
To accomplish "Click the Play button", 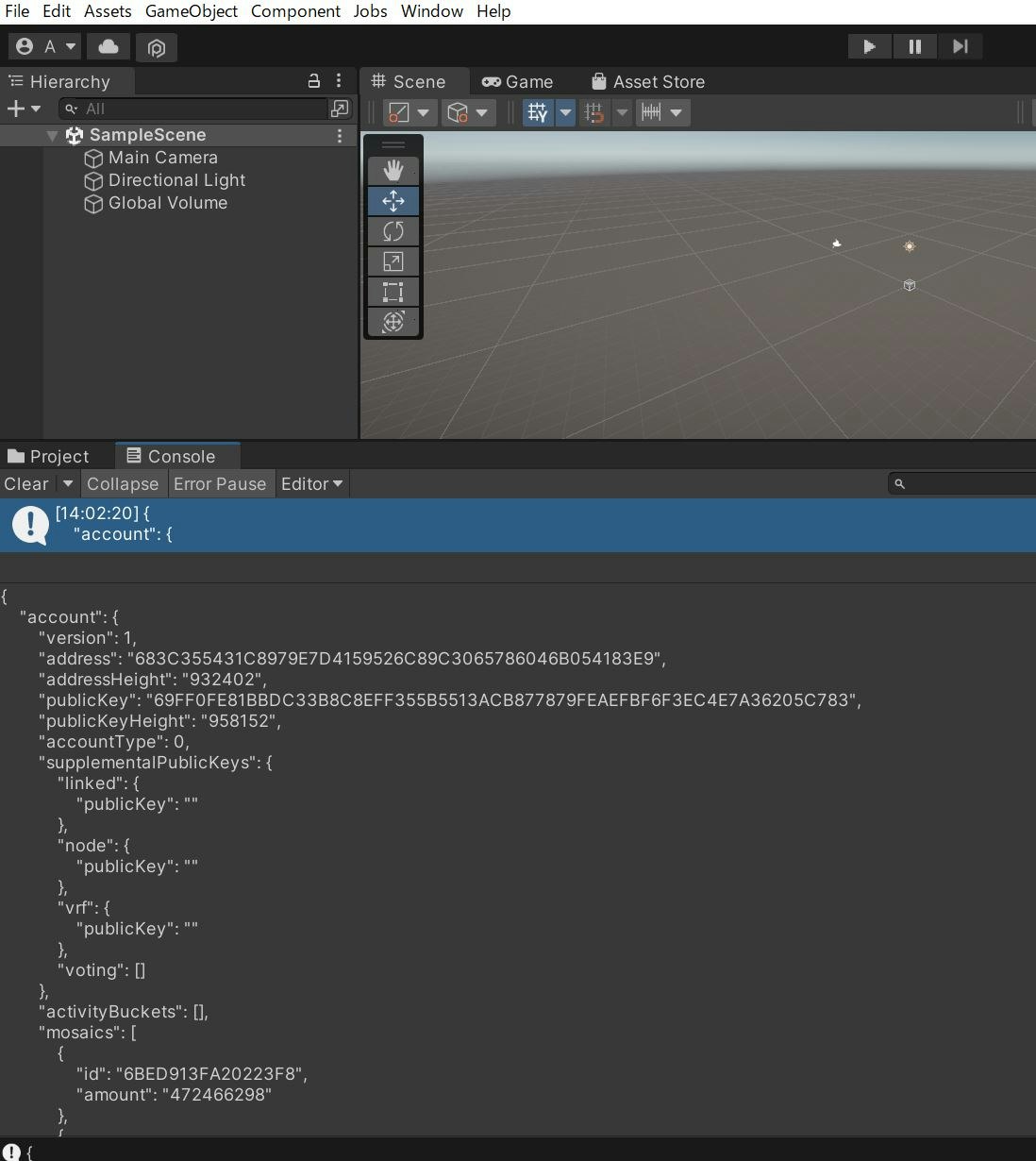I will pos(869,46).
